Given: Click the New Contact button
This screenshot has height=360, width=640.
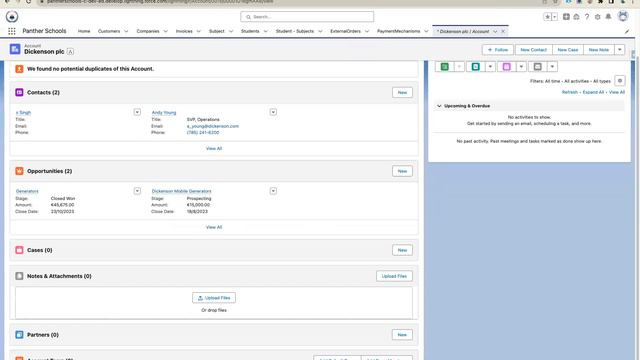Looking at the screenshot, I should pos(533,50).
